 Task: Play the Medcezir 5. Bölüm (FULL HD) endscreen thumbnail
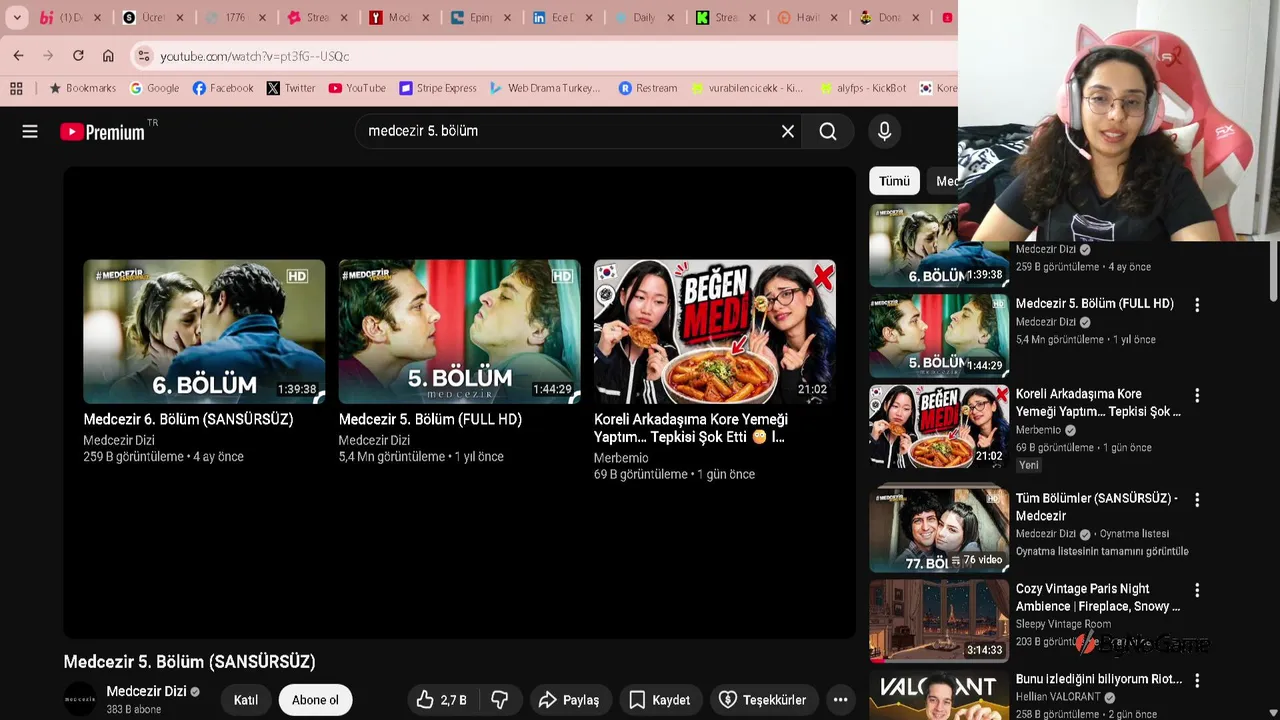(x=459, y=332)
